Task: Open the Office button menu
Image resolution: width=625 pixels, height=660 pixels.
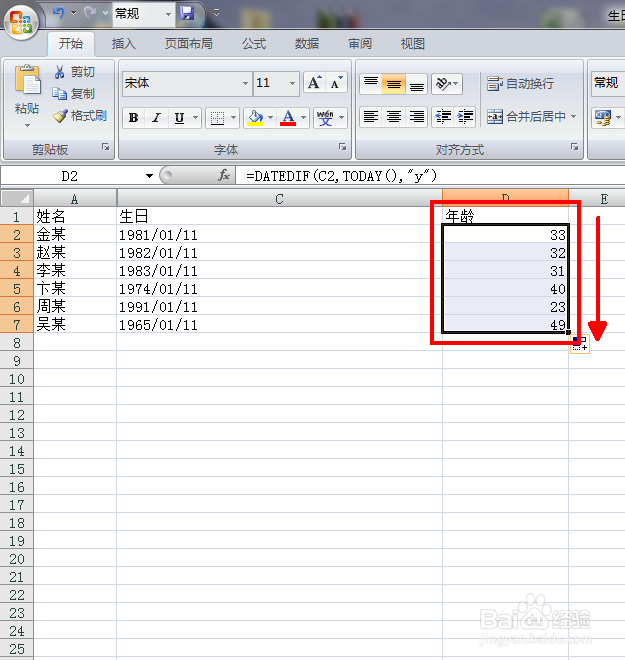Action: [x=21, y=22]
